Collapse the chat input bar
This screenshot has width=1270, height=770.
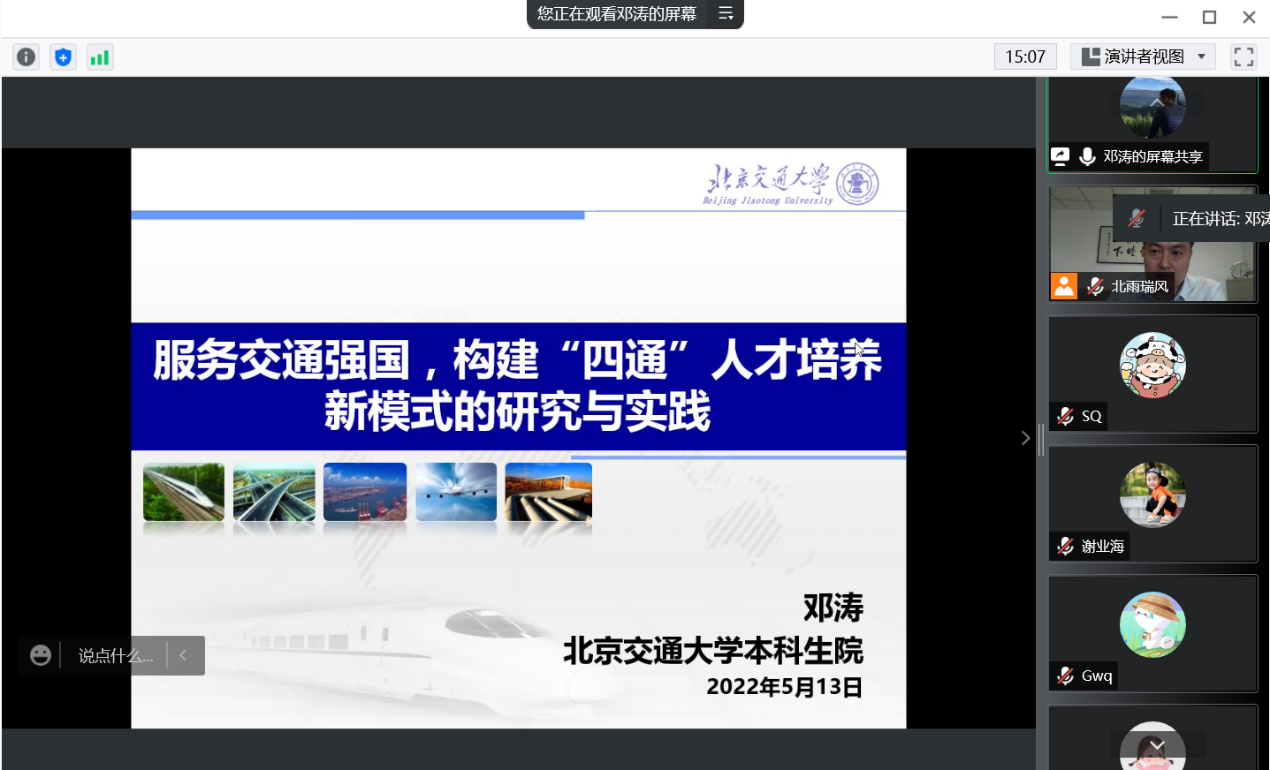pos(183,656)
